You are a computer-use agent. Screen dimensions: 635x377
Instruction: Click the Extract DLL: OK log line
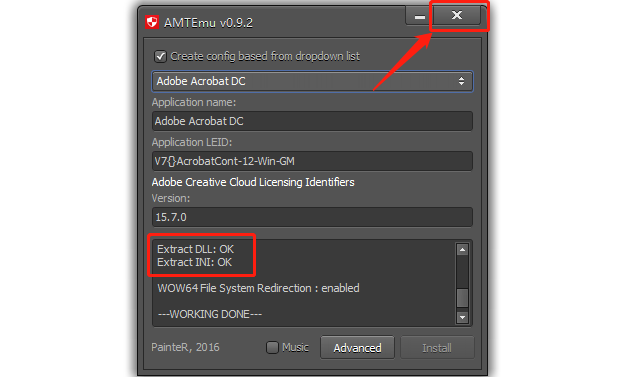196,249
